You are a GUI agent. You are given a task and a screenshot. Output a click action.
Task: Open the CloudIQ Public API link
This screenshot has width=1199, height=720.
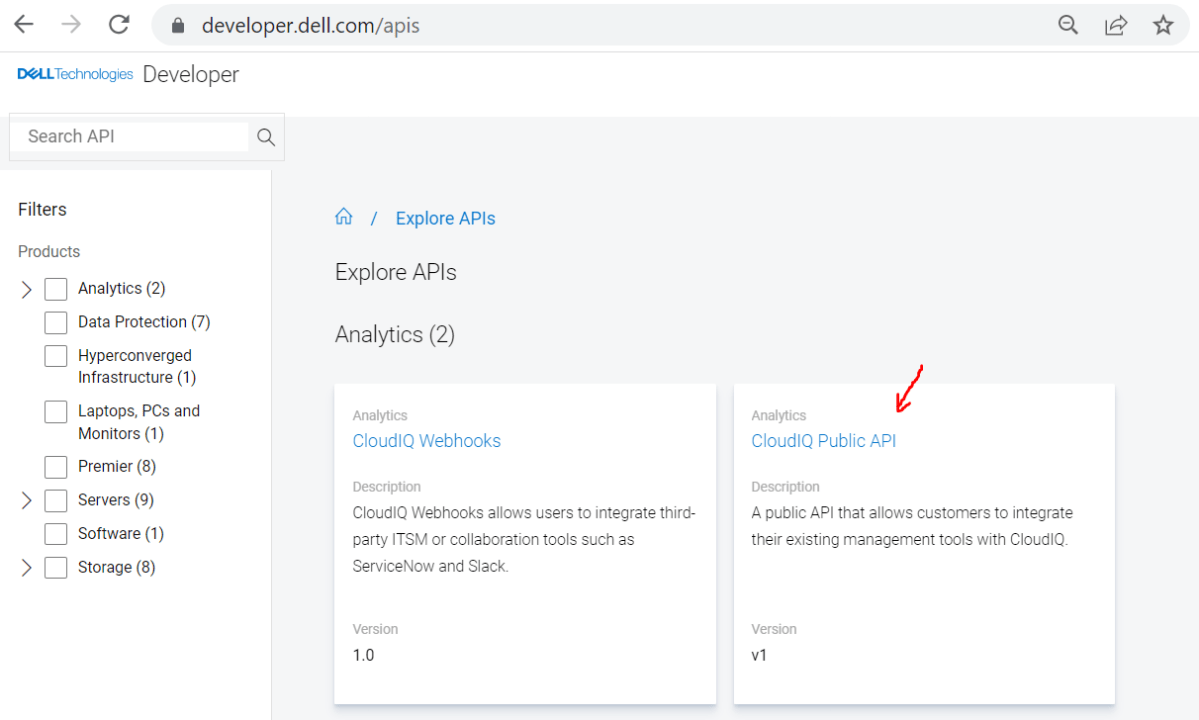point(823,440)
